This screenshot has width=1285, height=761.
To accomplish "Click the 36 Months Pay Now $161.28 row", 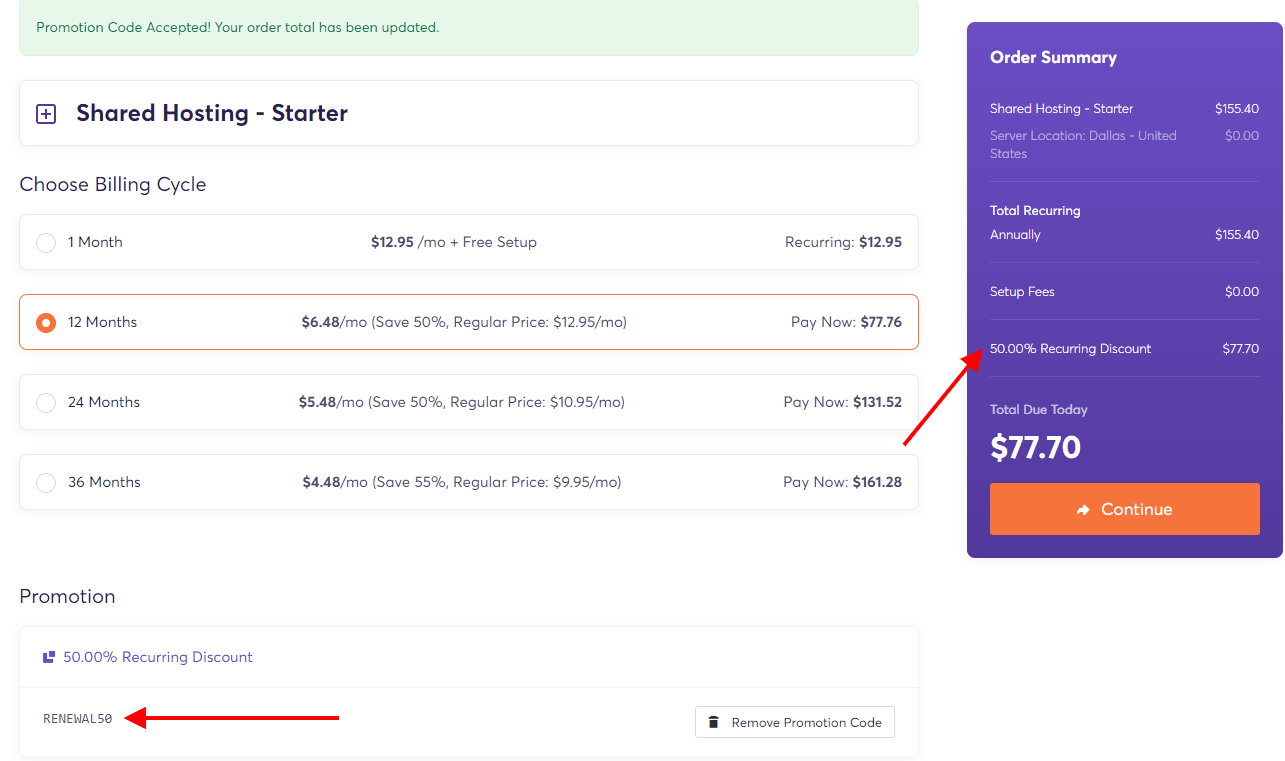I will 469,482.
